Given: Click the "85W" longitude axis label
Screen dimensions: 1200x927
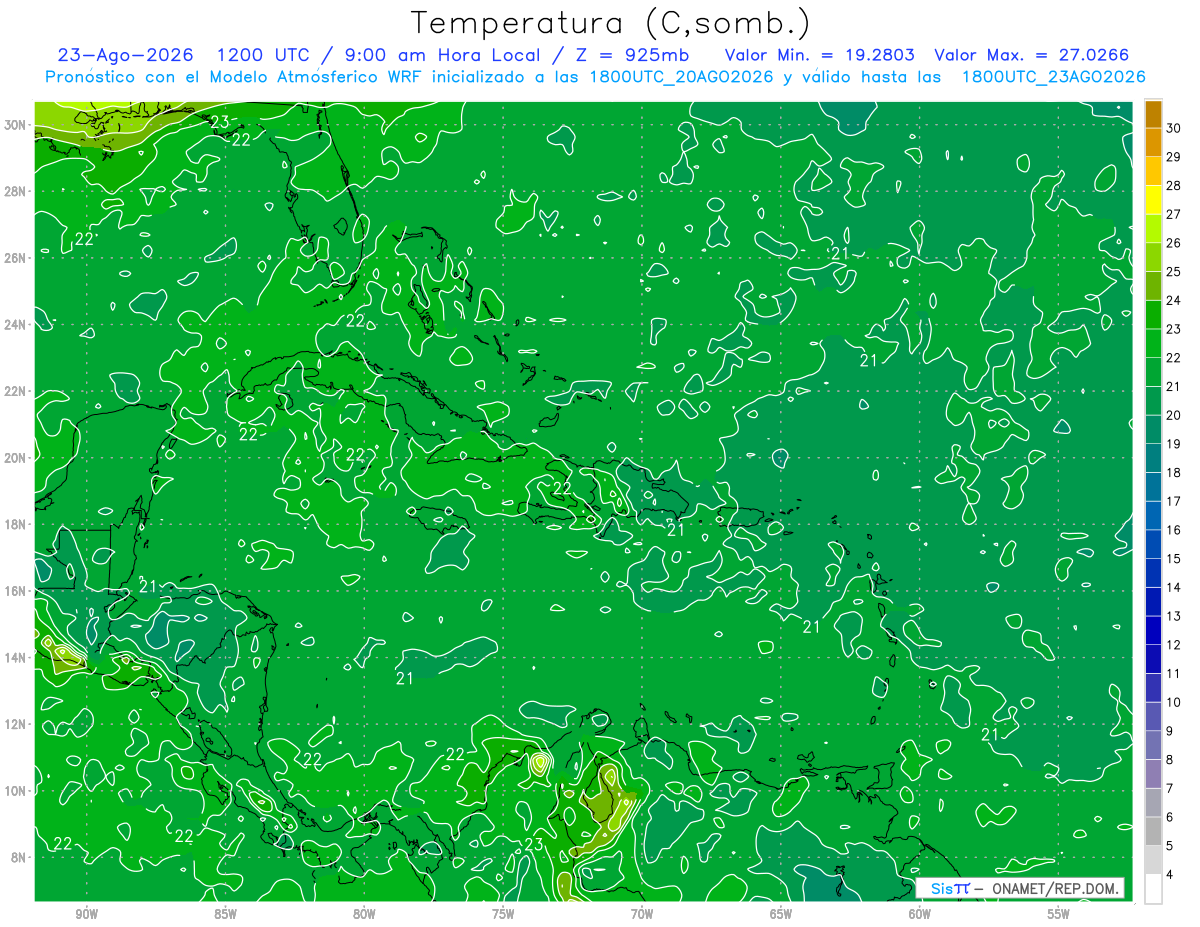Looking at the screenshot, I should click(x=225, y=914).
